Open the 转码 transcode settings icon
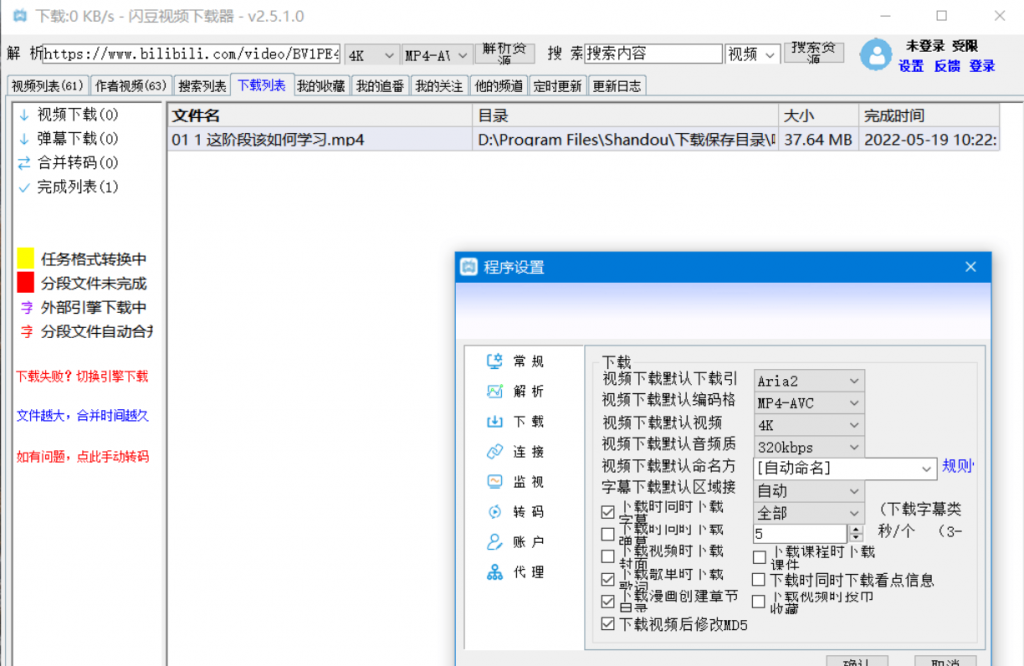Viewport: 1024px width, 666px height. [x=495, y=512]
